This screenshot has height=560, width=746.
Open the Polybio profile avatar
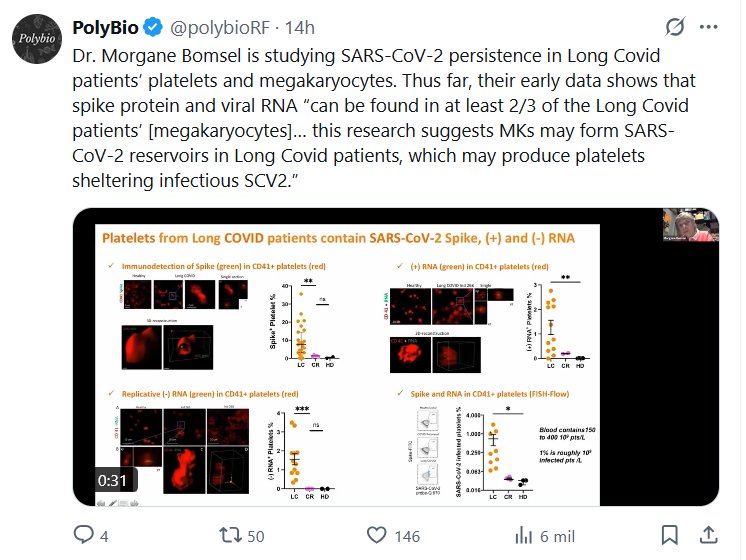(x=36, y=39)
